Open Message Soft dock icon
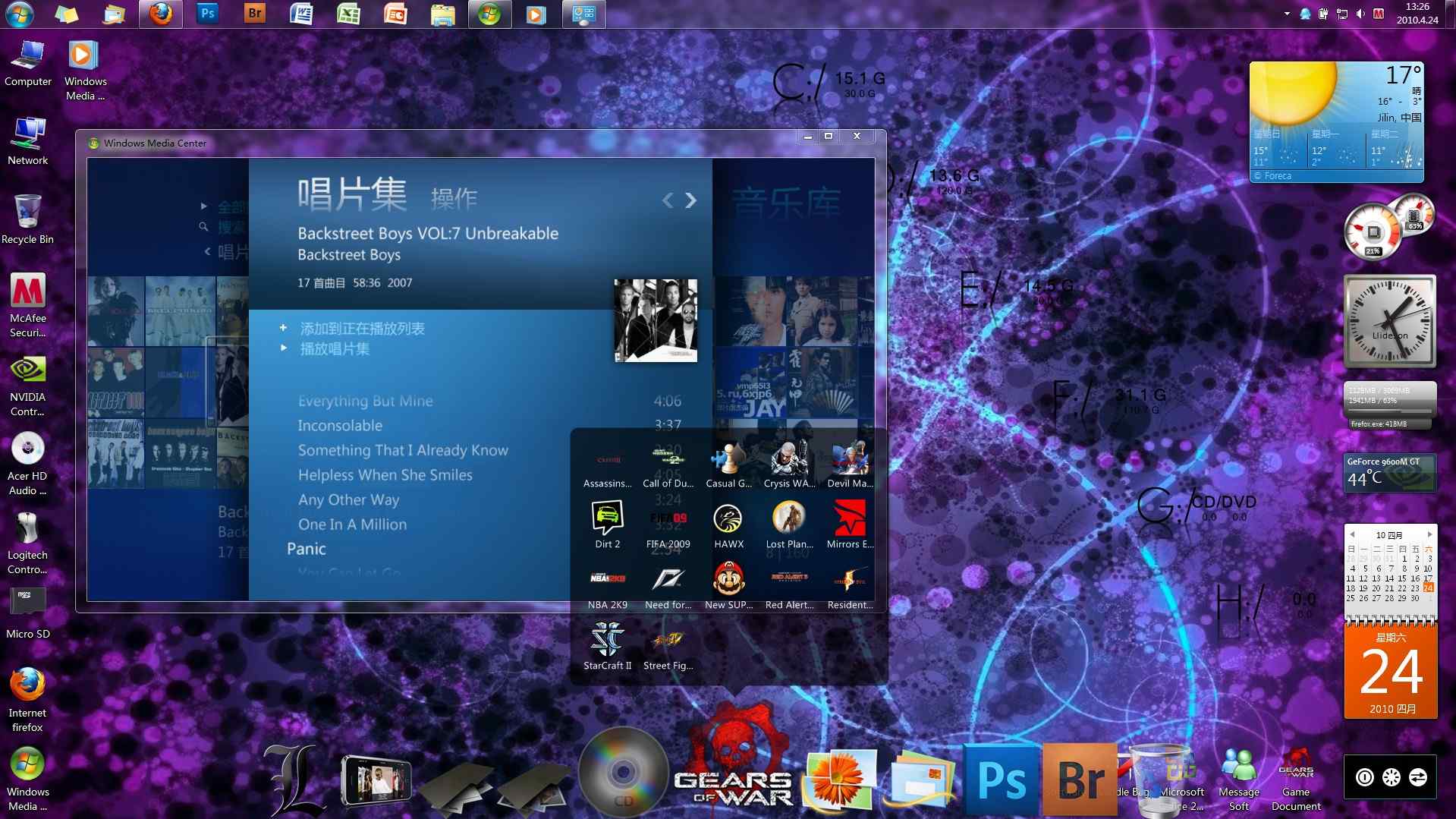 click(1238, 780)
